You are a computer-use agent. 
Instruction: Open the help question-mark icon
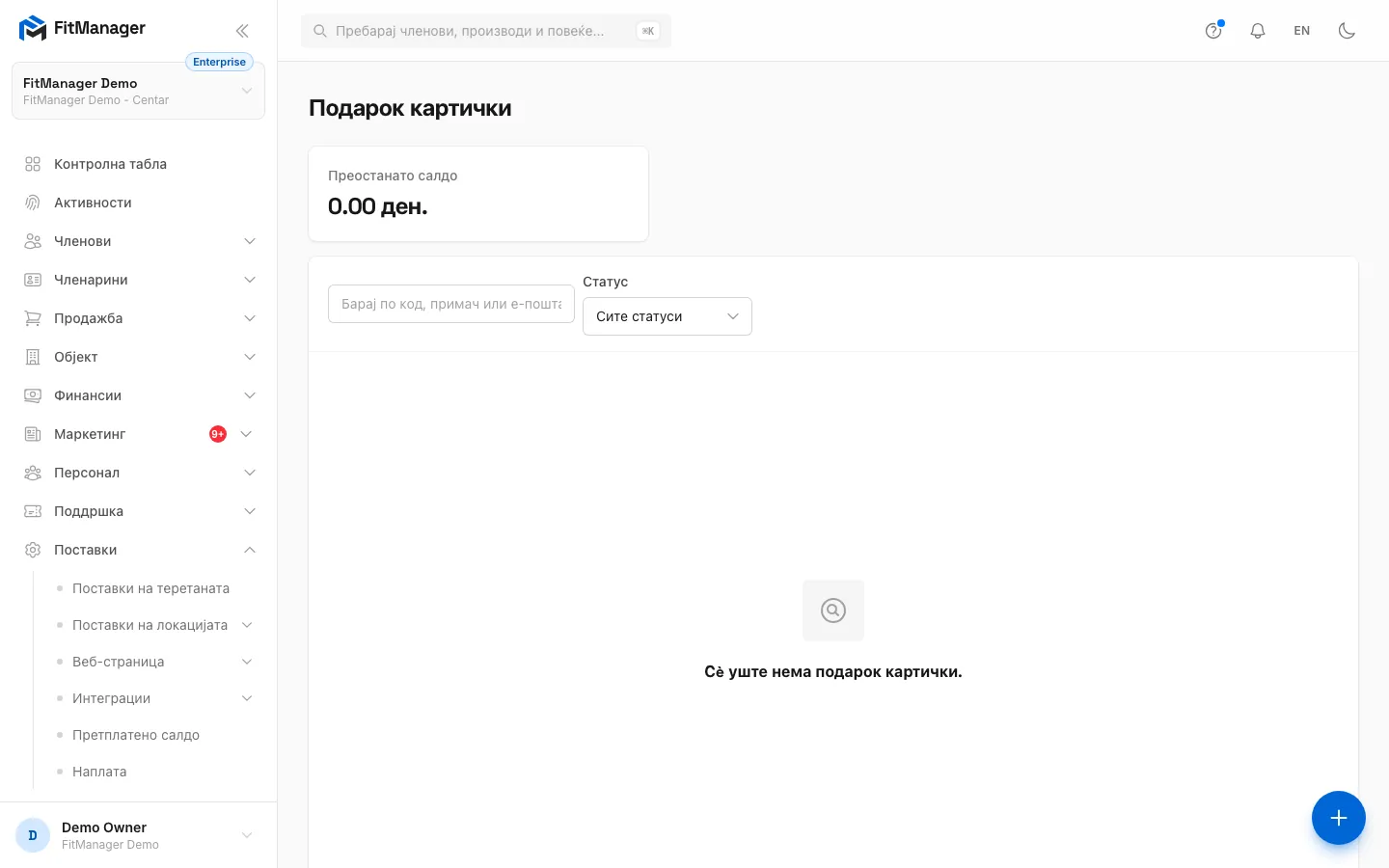(x=1213, y=31)
